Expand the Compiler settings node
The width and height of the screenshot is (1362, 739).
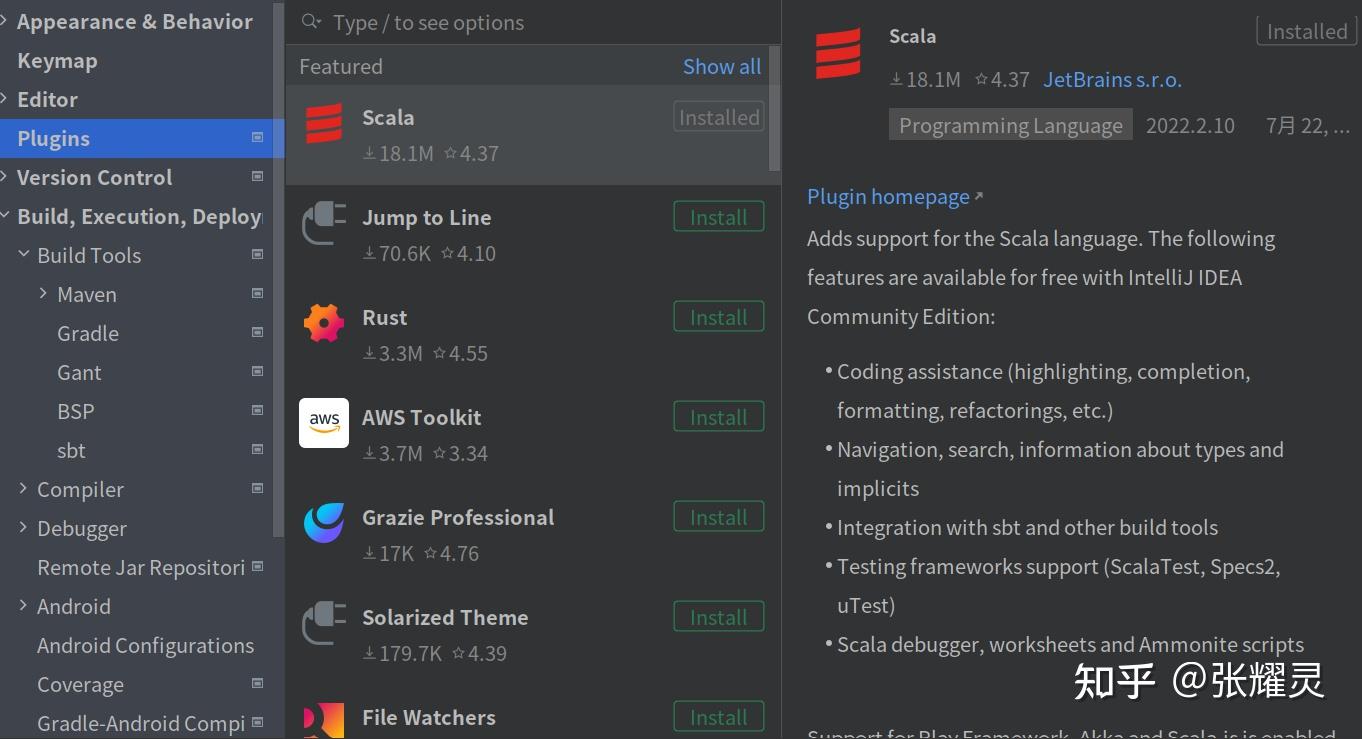click(24, 489)
